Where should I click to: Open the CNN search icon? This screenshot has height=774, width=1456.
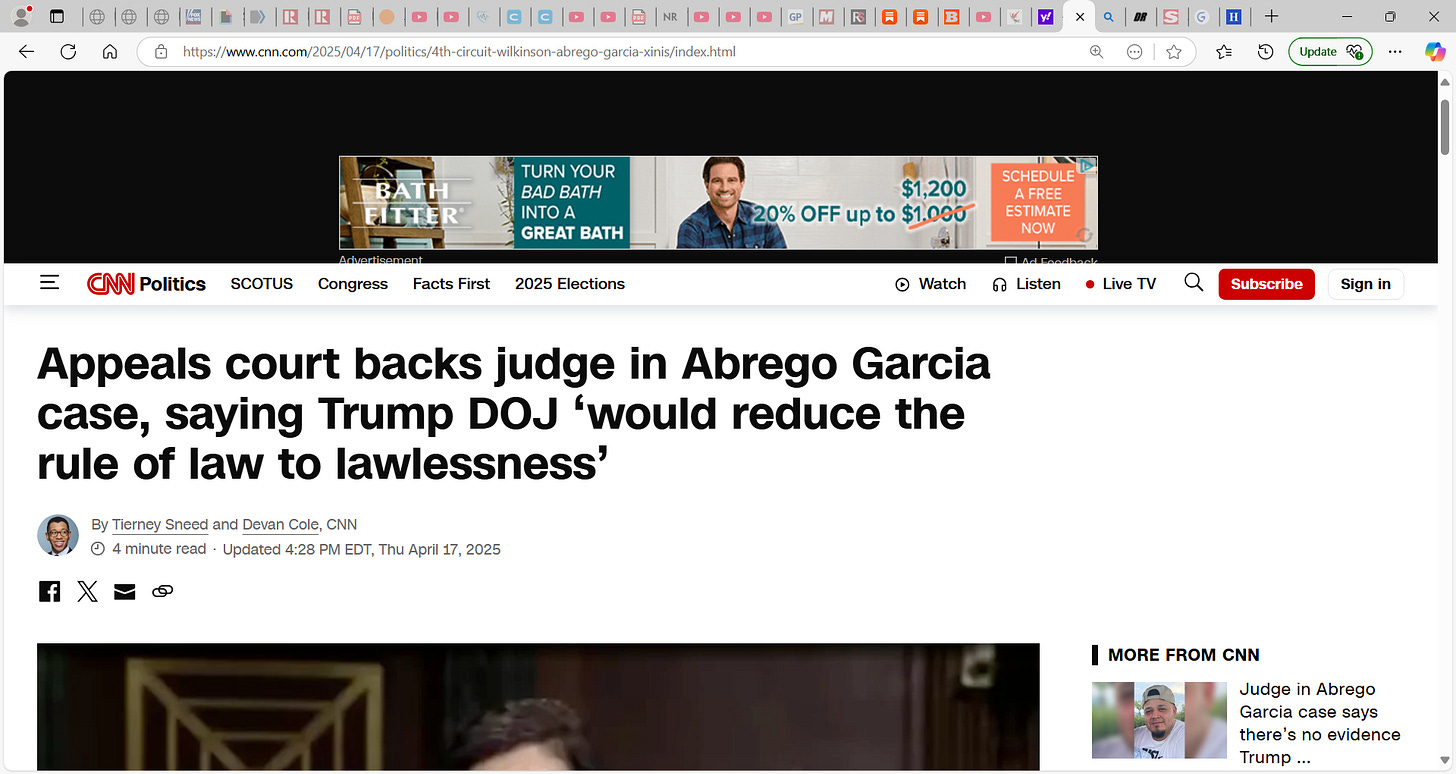(1193, 283)
